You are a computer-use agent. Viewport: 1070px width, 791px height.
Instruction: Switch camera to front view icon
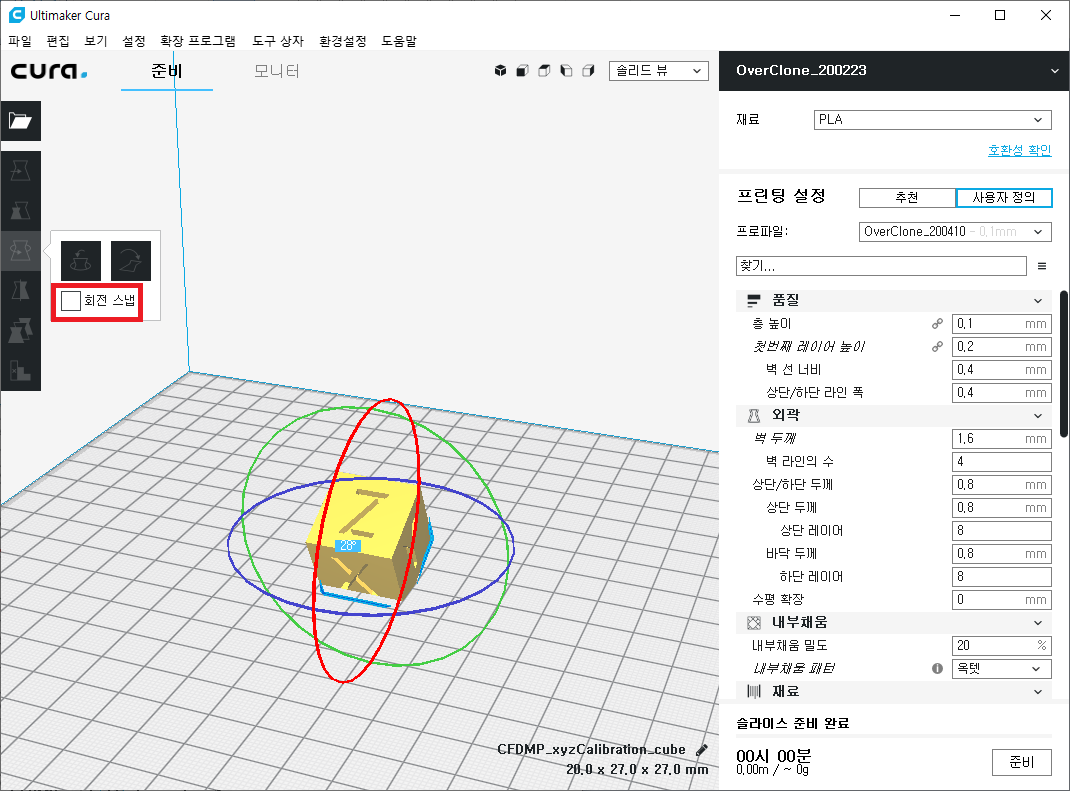point(522,70)
